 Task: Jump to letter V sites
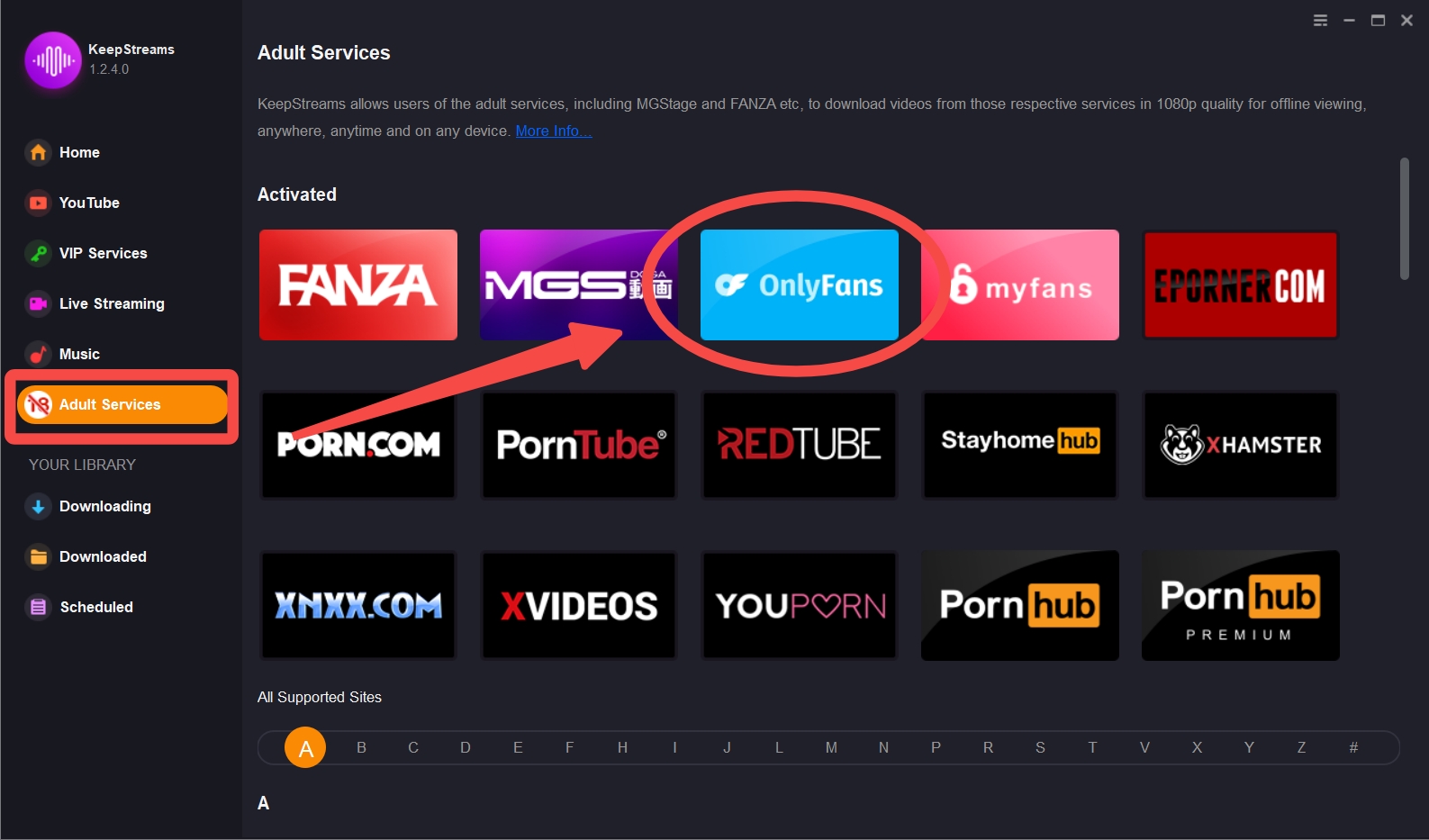click(x=1144, y=747)
